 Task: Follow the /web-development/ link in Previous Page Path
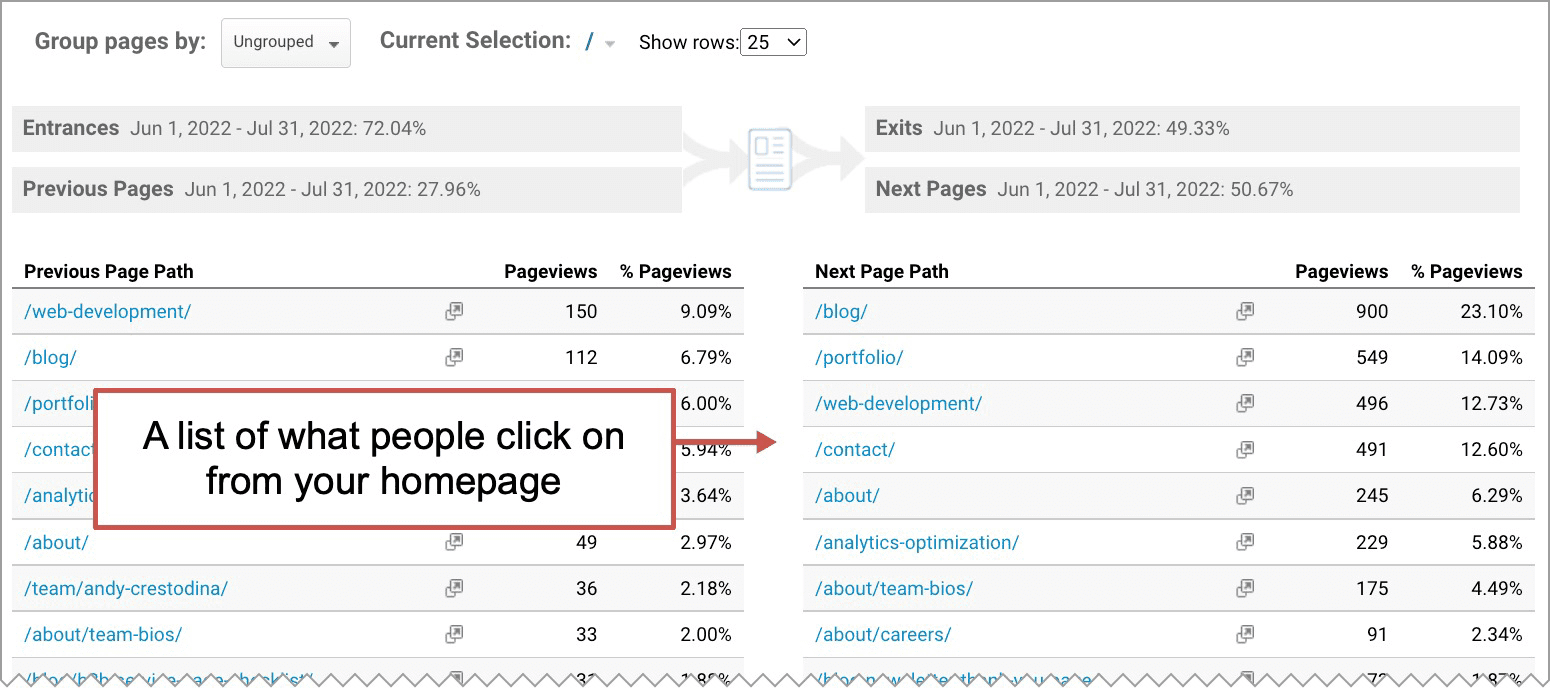point(107,312)
